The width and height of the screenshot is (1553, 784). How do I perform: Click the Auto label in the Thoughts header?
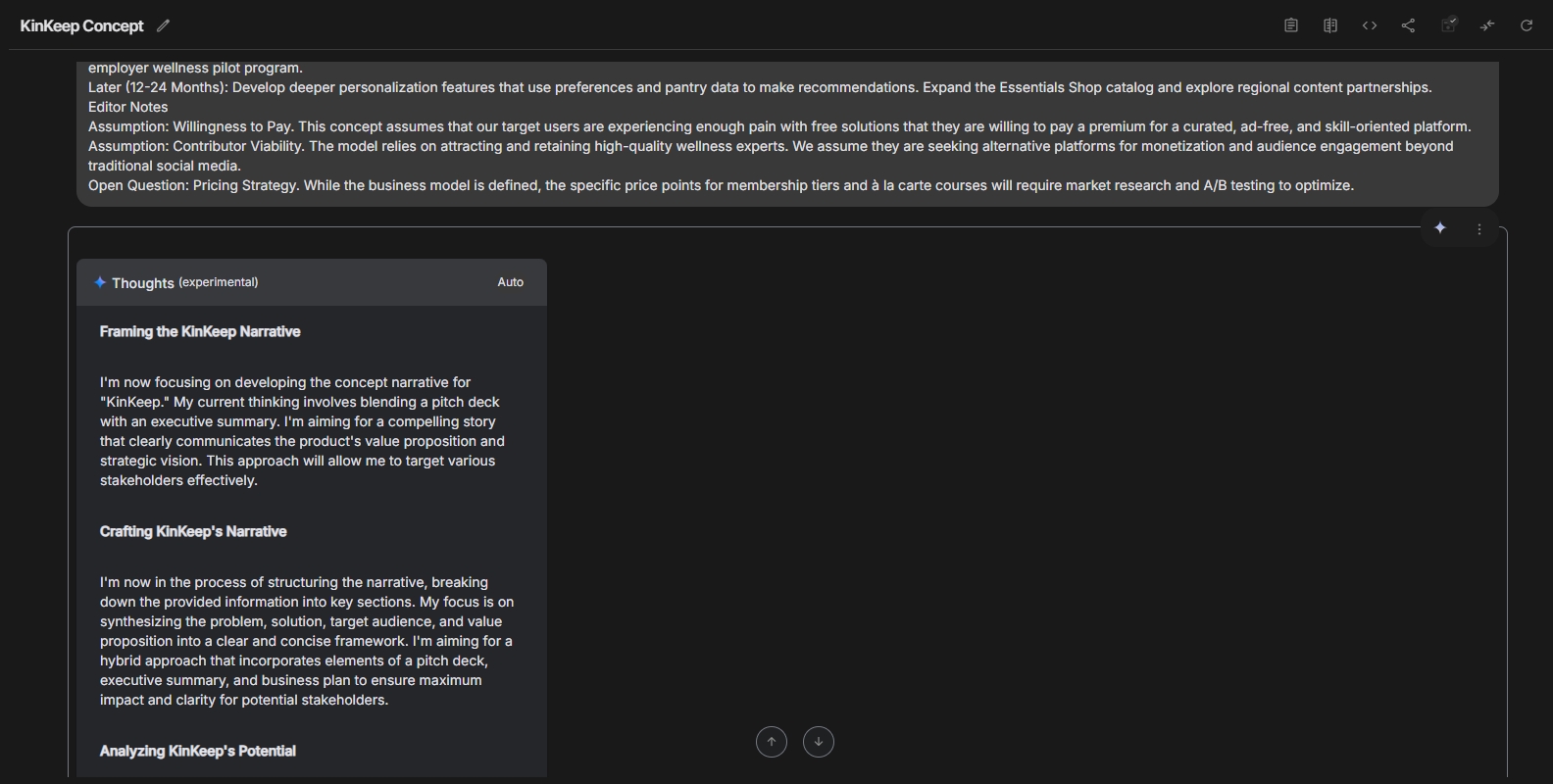[510, 282]
